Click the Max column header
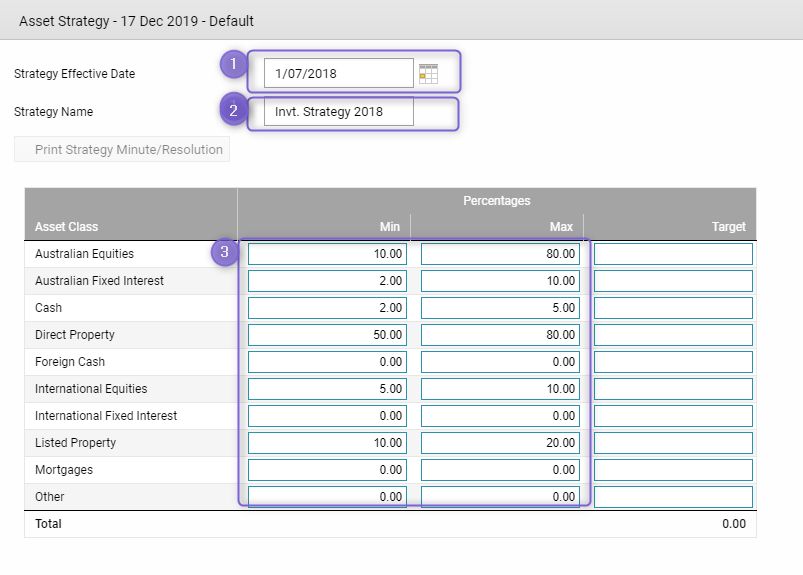The width and height of the screenshot is (803, 575). pos(561,227)
